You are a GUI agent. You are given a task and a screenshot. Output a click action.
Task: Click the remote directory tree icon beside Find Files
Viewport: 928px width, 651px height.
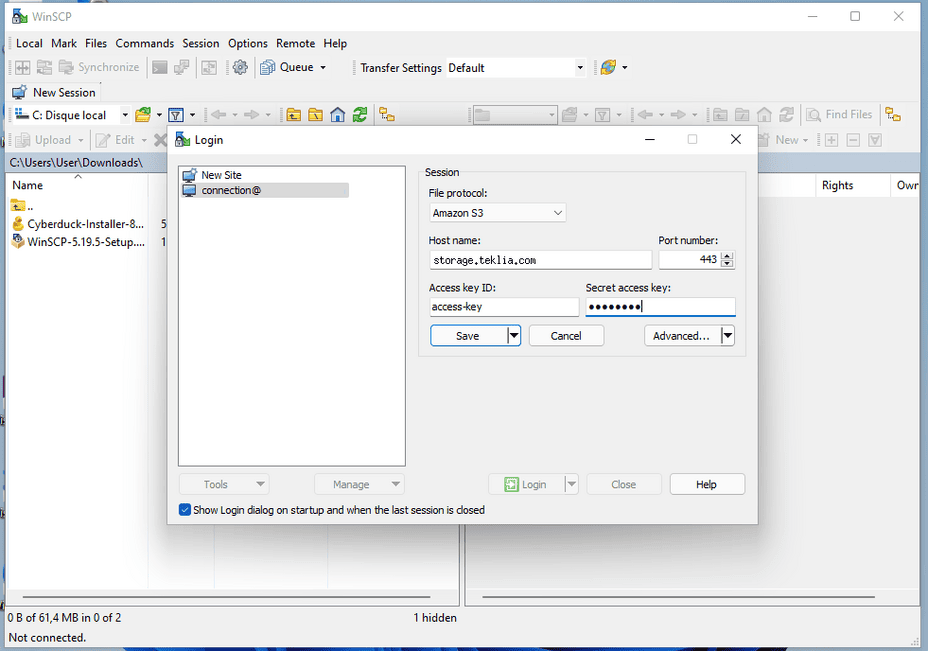(893, 115)
